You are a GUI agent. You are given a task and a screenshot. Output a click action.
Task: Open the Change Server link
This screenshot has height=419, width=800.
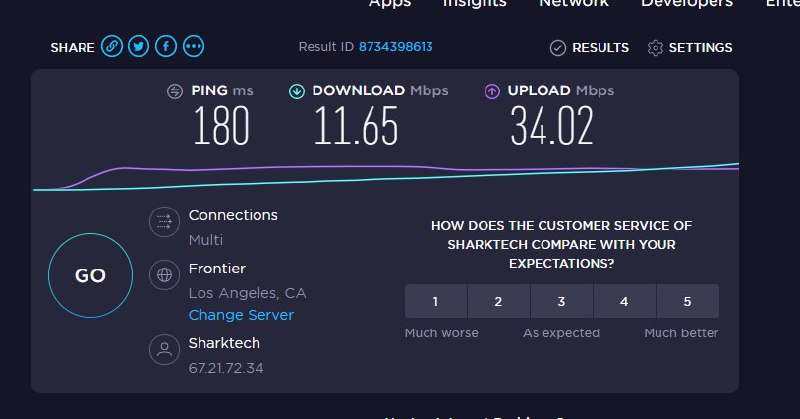pyautogui.click(x=241, y=315)
